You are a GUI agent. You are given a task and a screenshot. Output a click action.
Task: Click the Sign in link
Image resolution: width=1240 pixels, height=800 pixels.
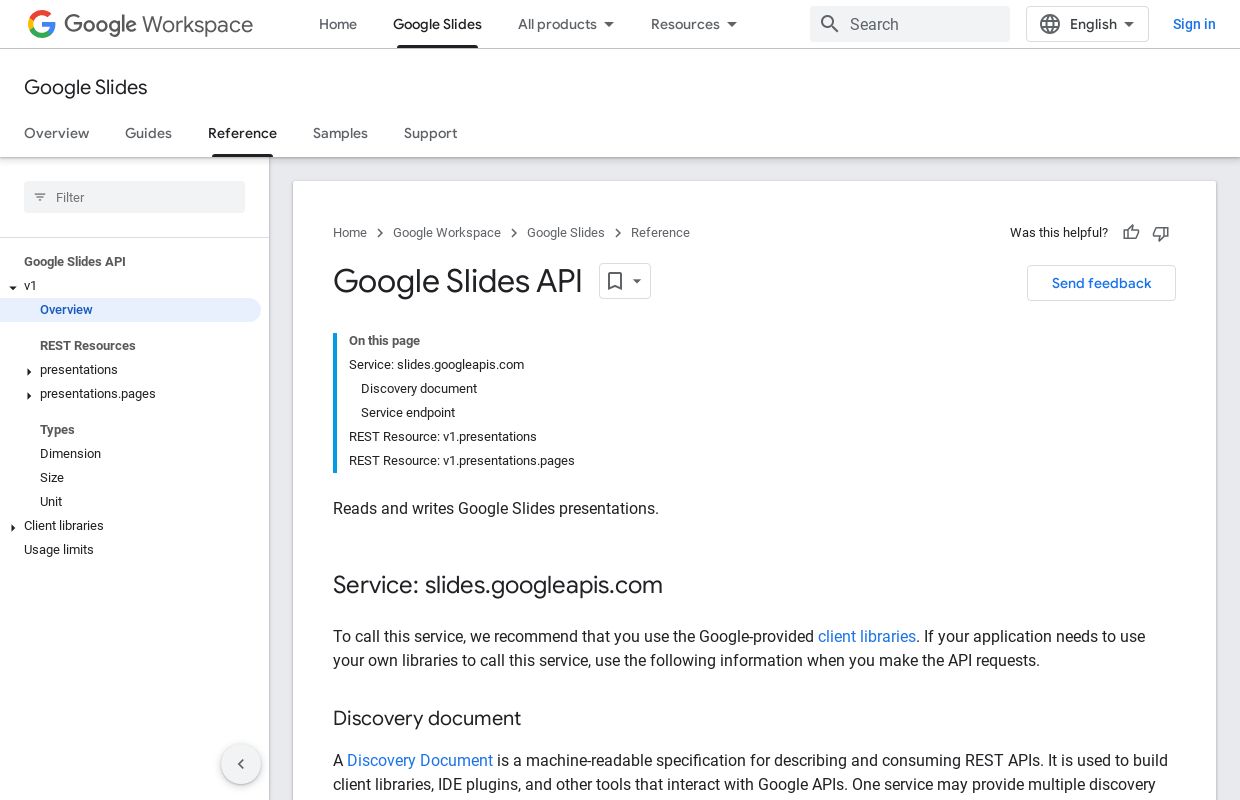pos(1194,24)
